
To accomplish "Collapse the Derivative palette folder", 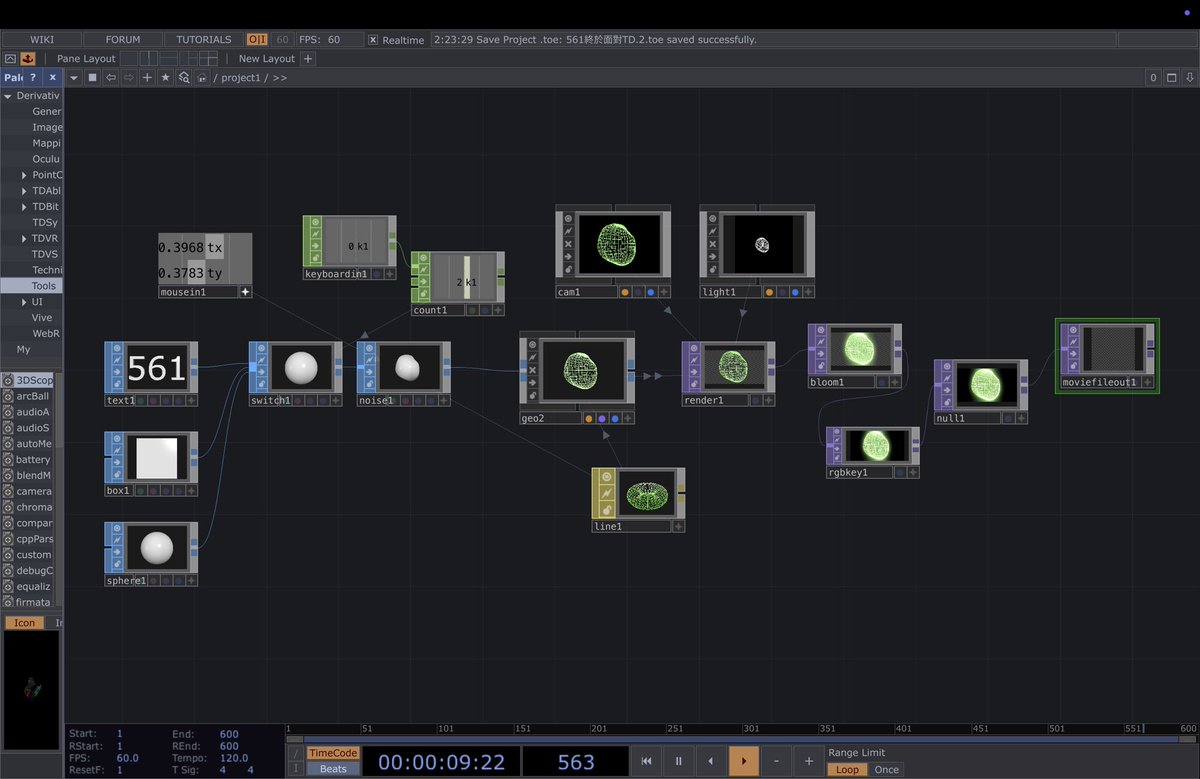I will tap(8, 96).
